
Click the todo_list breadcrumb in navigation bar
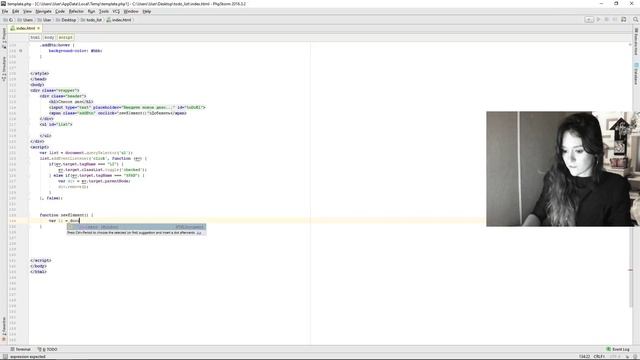pos(91,20)
